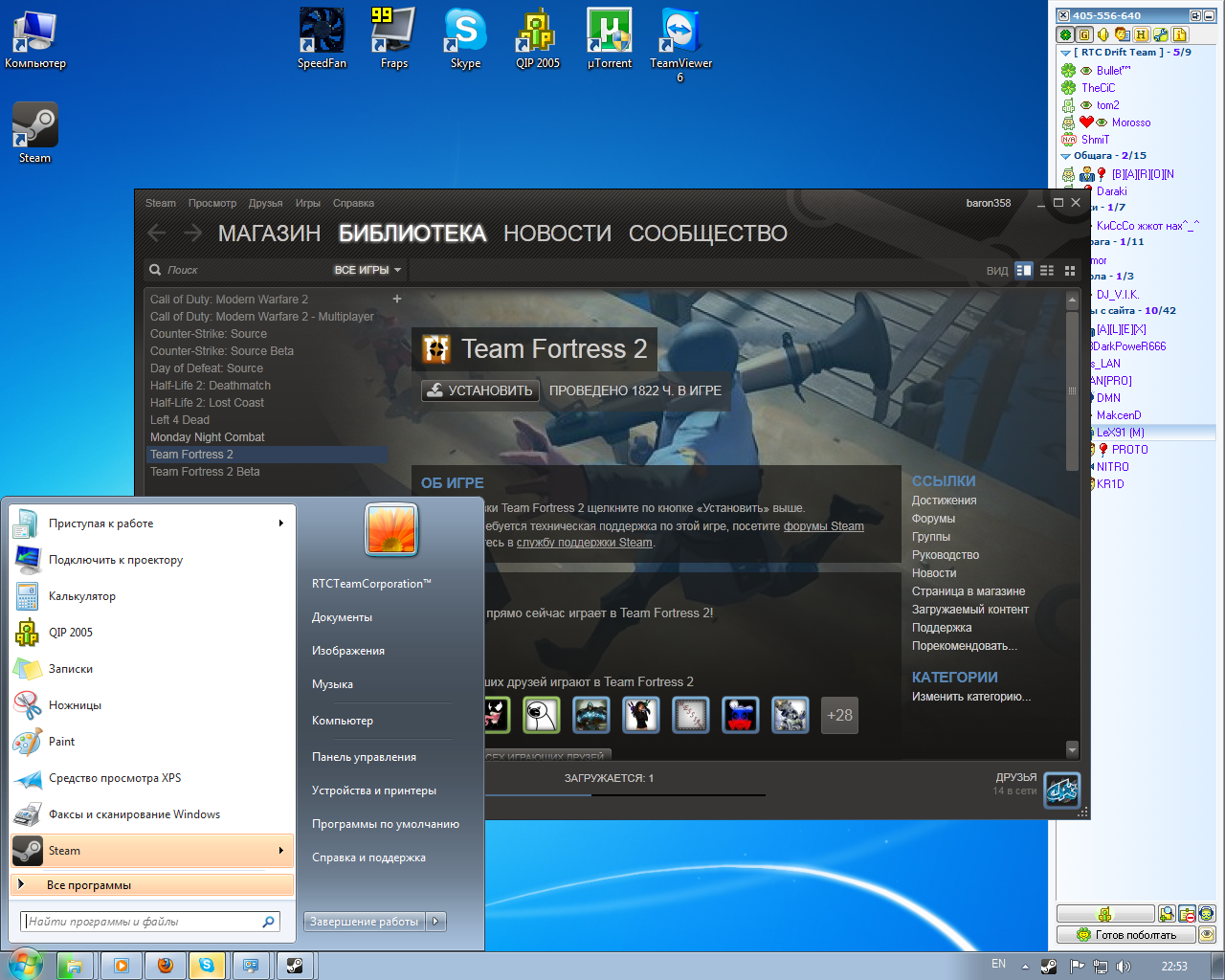Select the Компьютер desktop icon
The height and width of the screenshot is (980, 1225).
[35, 39]
